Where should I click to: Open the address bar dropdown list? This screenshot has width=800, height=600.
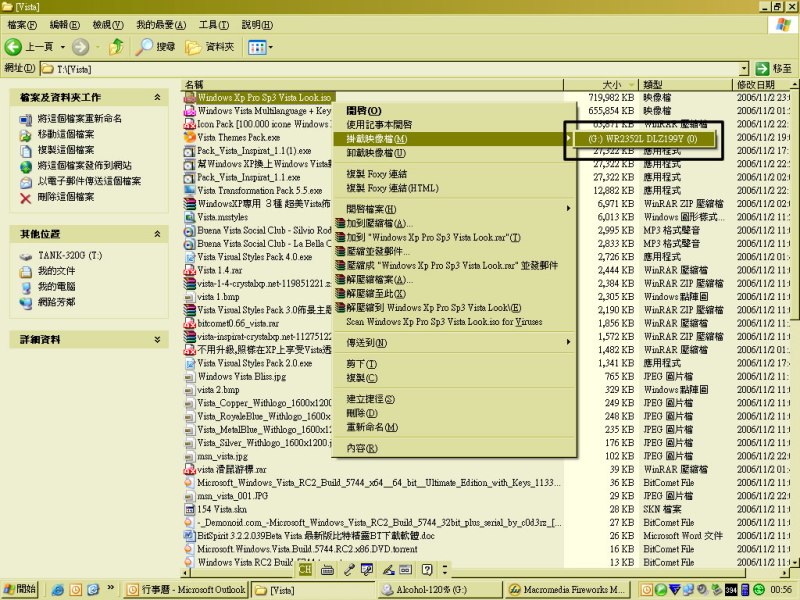[x=744, y=68]
